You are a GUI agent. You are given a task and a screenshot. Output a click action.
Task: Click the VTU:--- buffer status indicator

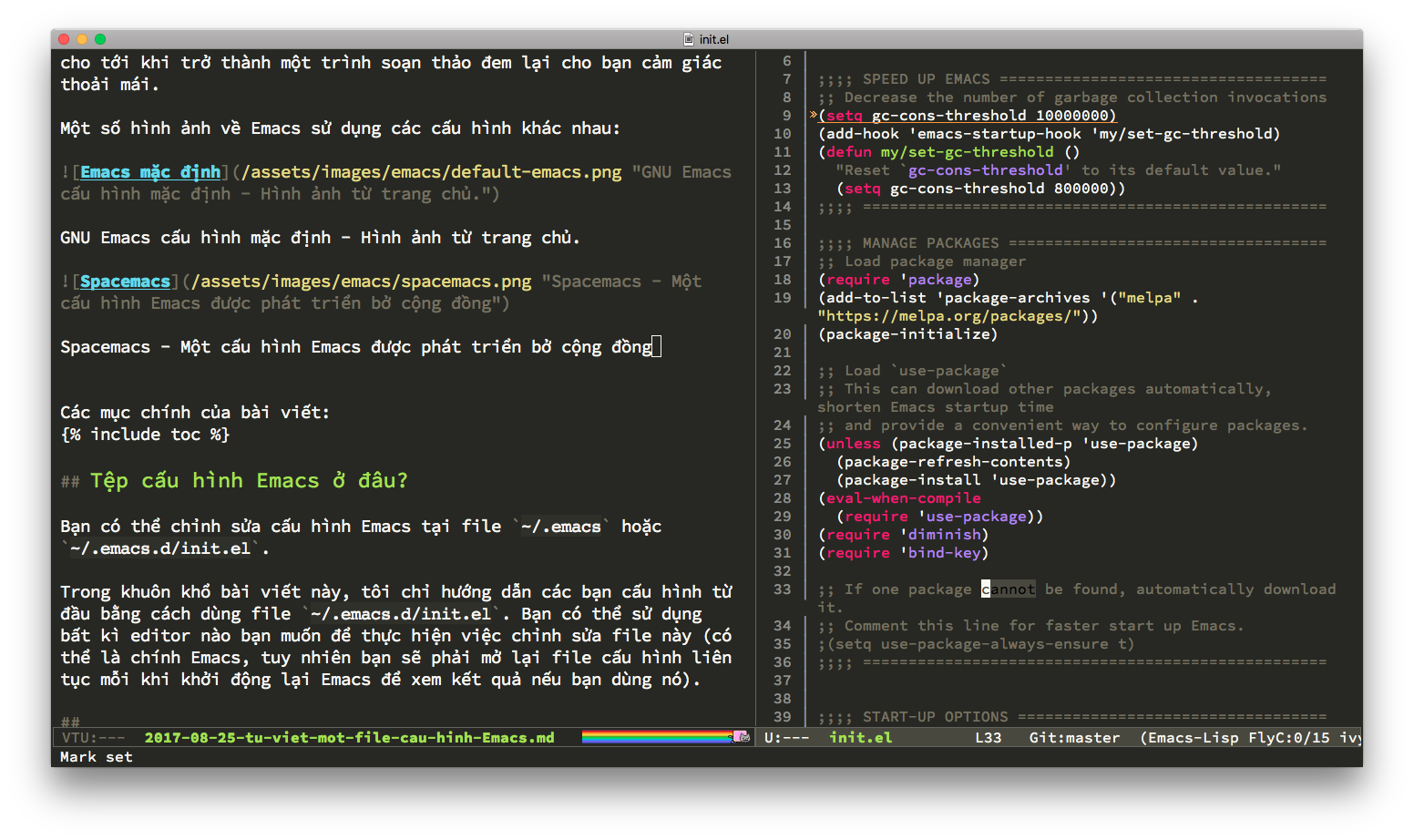point(93,738)
